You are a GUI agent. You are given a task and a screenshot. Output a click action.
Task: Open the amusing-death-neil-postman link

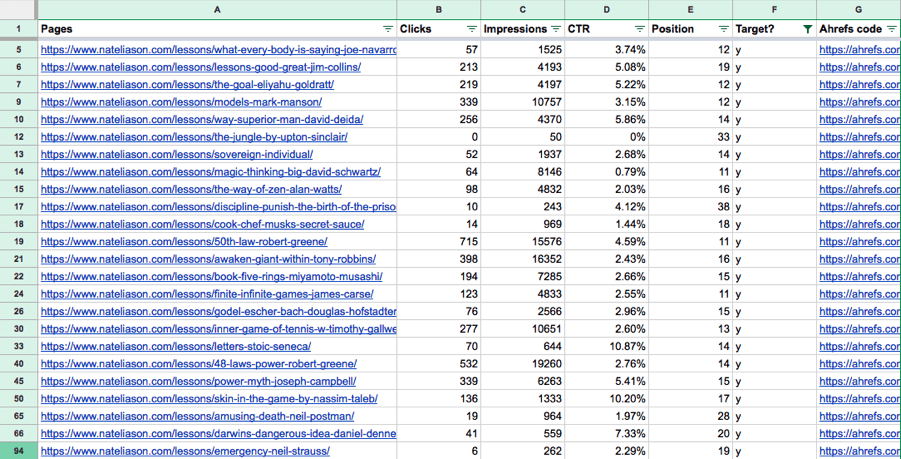click(x=197, y=416)
